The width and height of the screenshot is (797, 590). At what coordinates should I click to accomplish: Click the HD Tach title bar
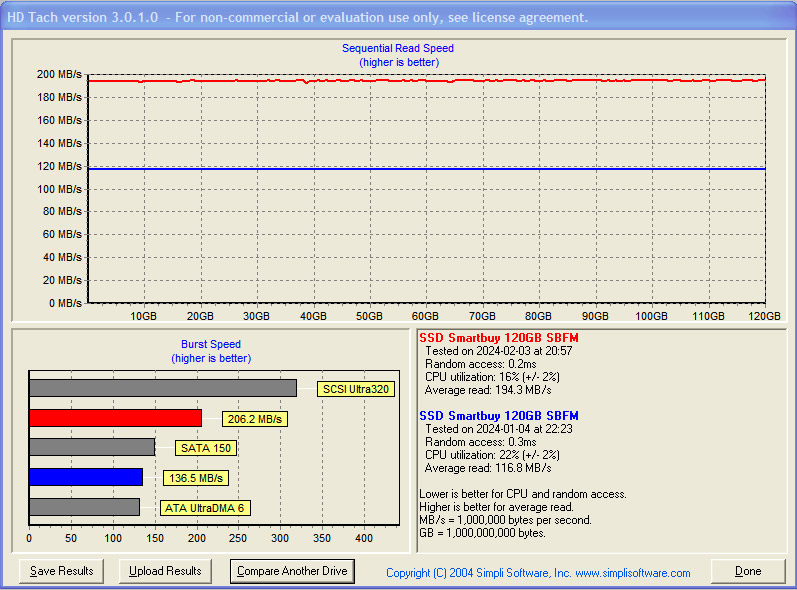tap(298, 17)
